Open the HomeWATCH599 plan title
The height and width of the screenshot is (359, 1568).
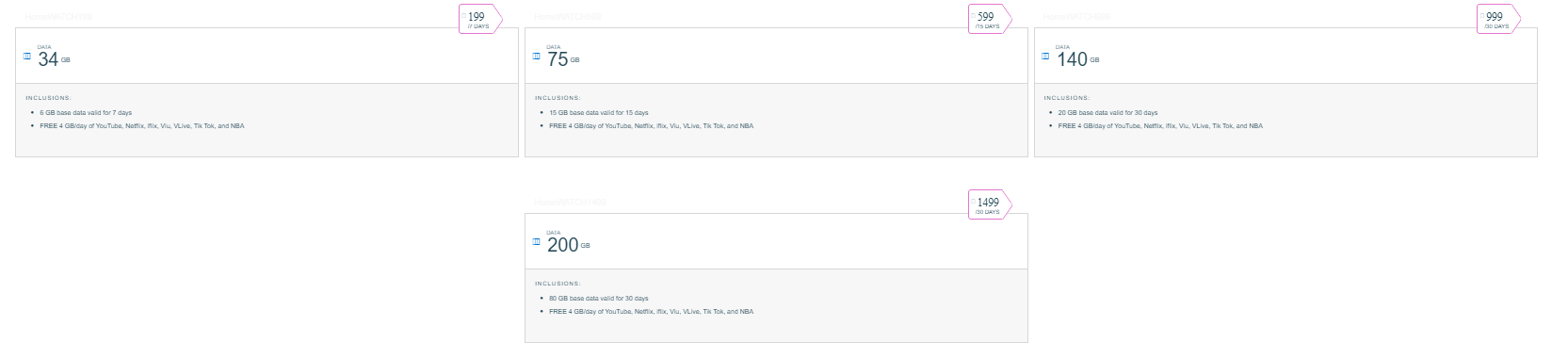pyautogui.click(x=568, y=17)
